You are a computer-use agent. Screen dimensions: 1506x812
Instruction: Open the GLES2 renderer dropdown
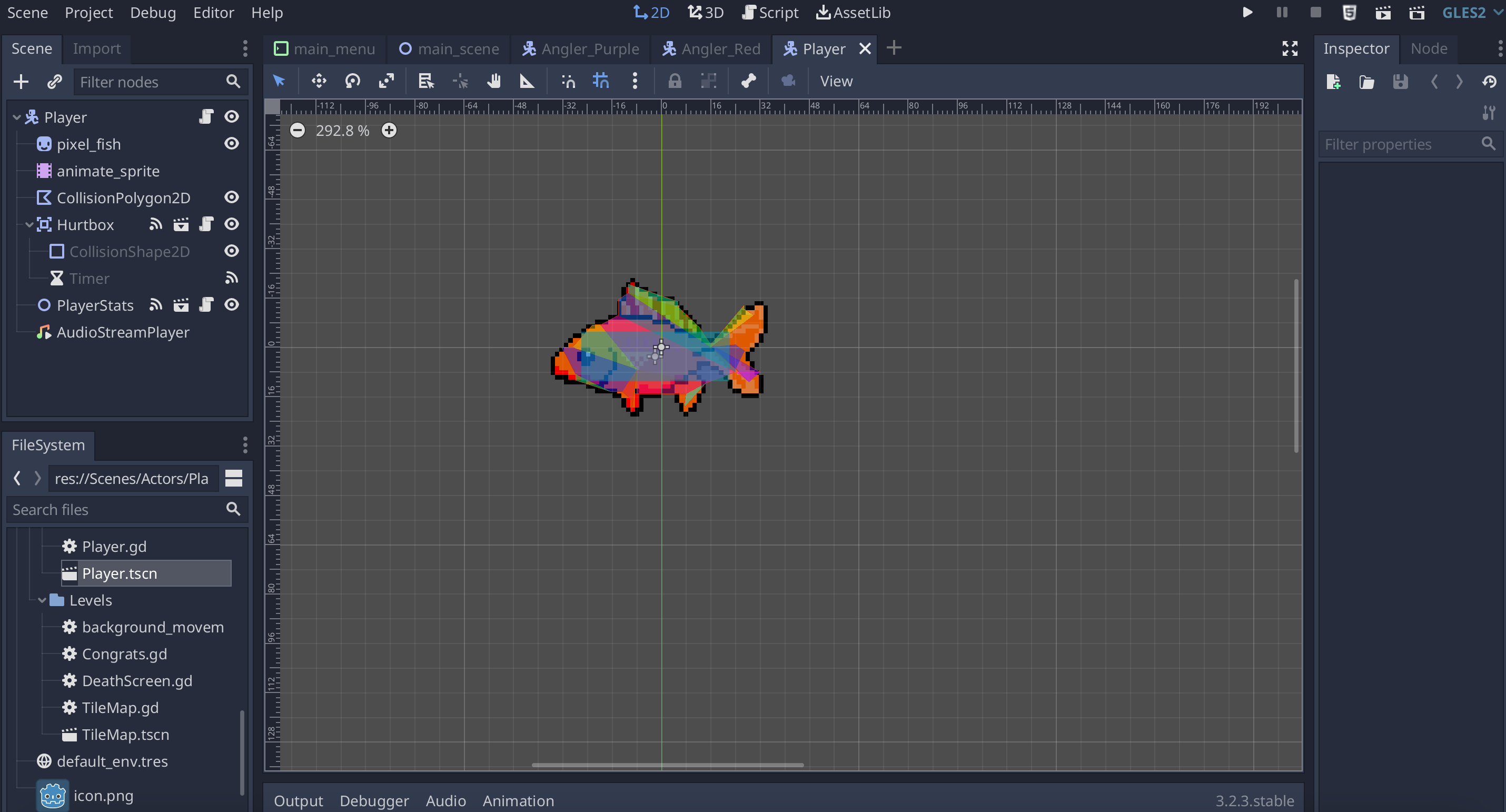point(1471,13)
